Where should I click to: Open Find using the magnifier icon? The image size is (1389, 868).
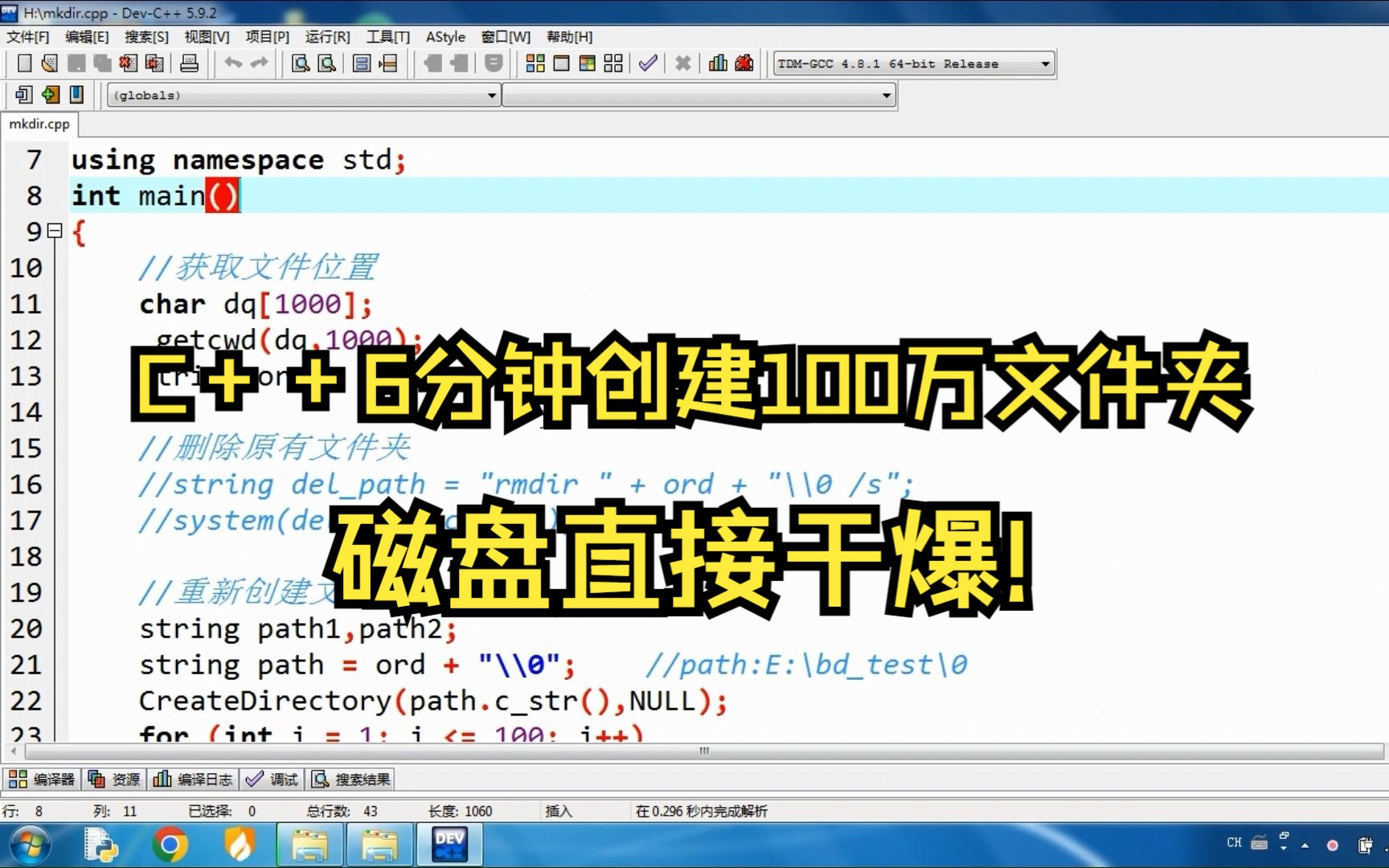tap(301, 63)
